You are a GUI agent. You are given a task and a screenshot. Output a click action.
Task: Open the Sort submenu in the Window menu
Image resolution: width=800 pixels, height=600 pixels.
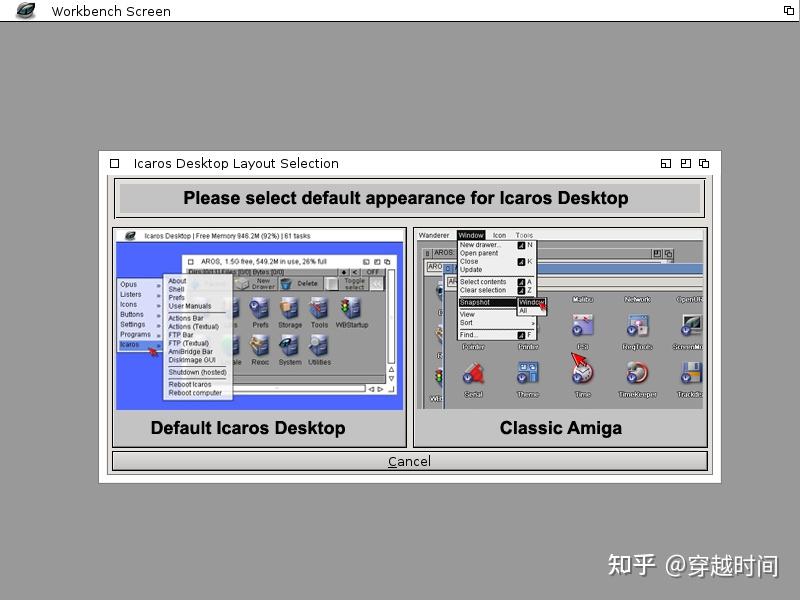(467, 323)
